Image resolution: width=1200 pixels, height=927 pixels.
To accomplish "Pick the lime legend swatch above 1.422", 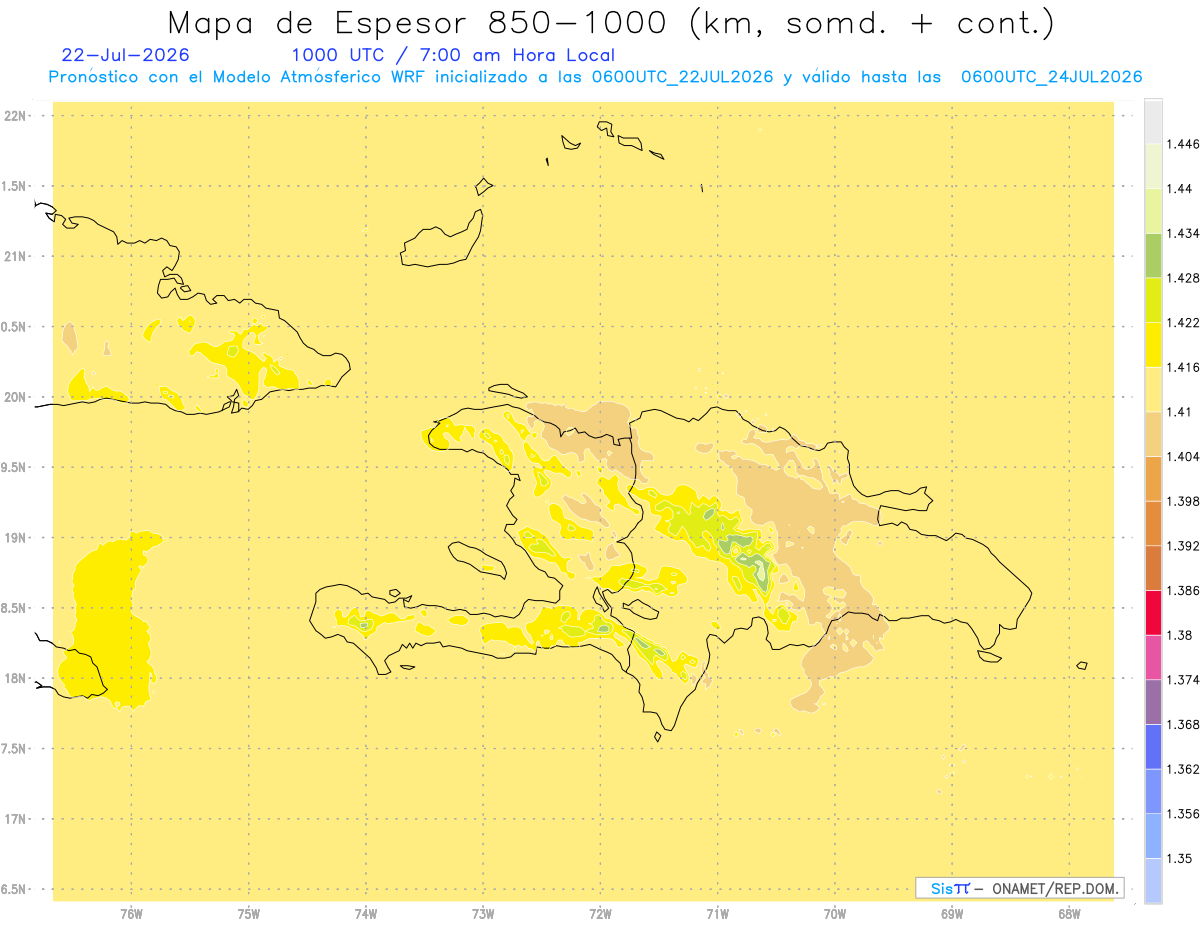I will (1153, 300).
